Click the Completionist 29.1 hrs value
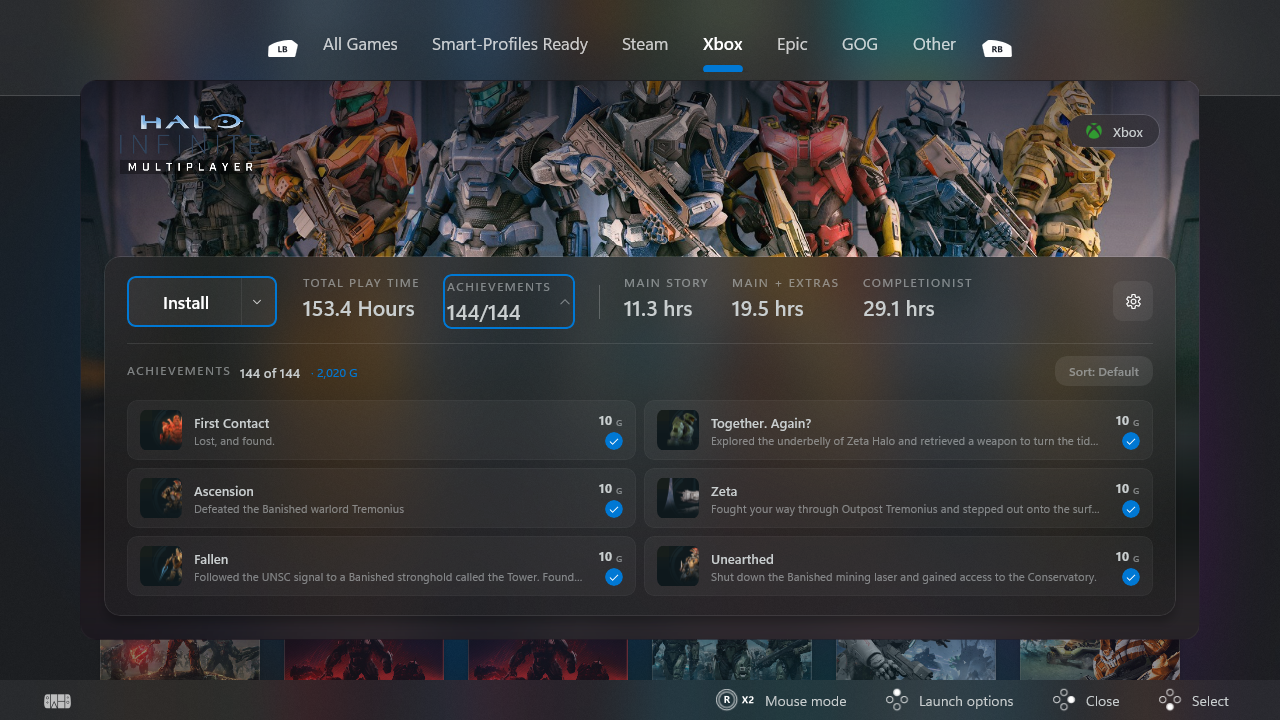This screenshot has height=720, width=1280. (x=899, y=309)
